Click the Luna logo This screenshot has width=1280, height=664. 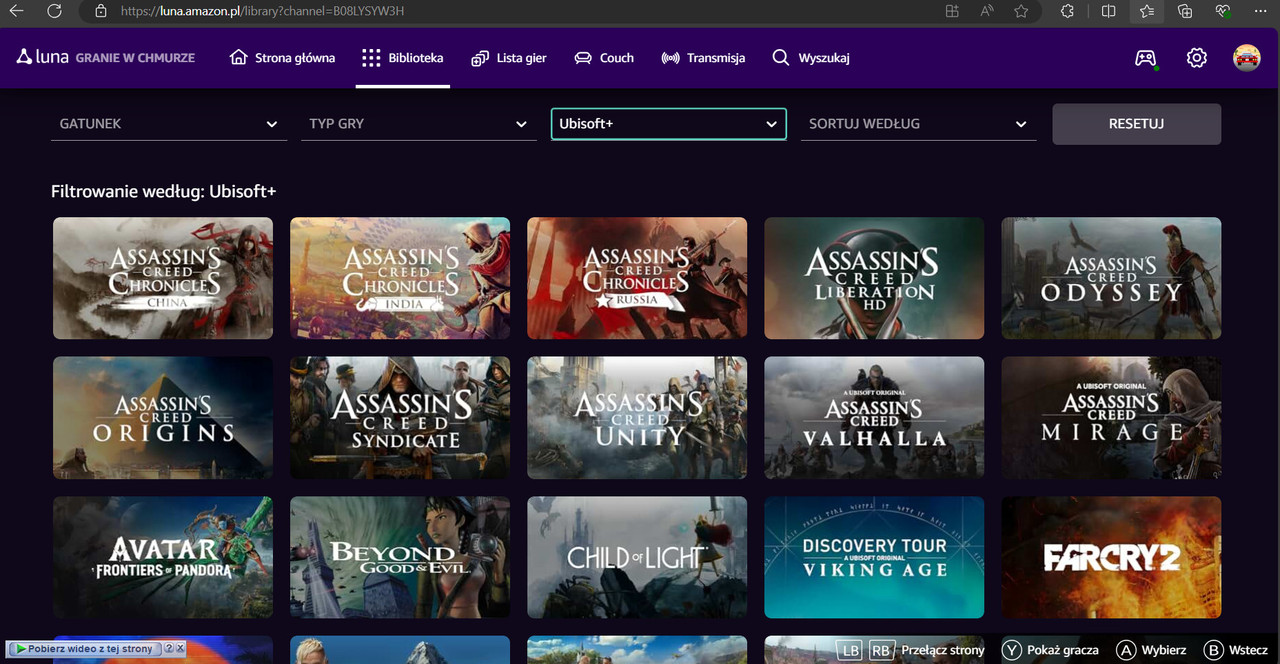43,57
